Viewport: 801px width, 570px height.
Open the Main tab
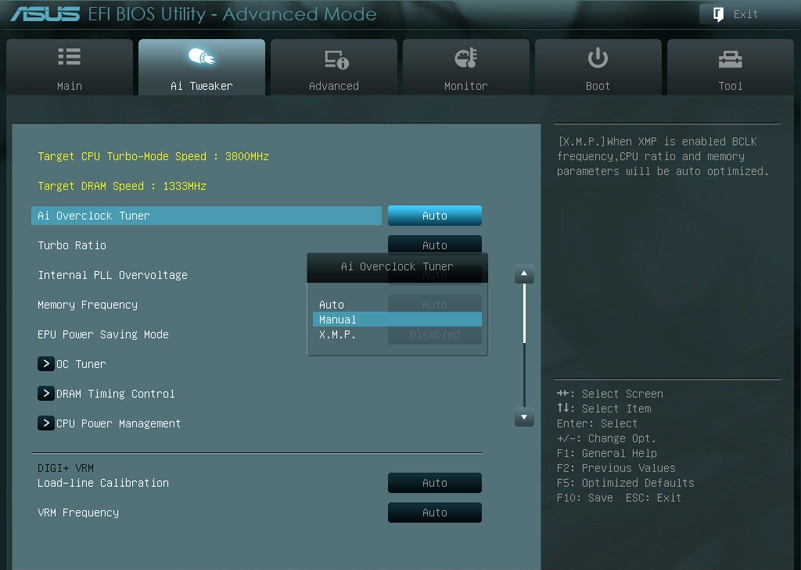coord(69,67)
